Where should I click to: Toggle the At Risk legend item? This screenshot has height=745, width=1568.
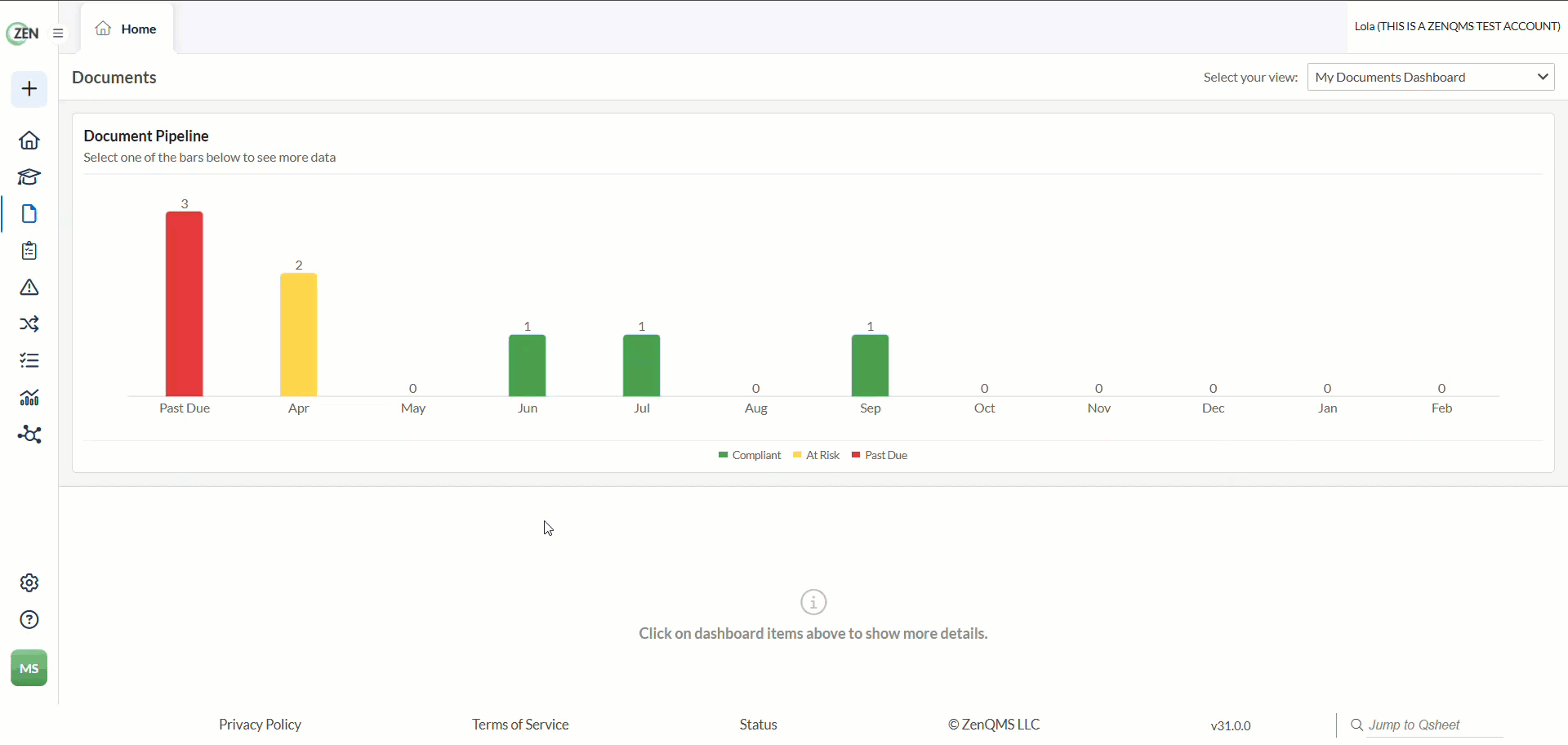(816, 456)
